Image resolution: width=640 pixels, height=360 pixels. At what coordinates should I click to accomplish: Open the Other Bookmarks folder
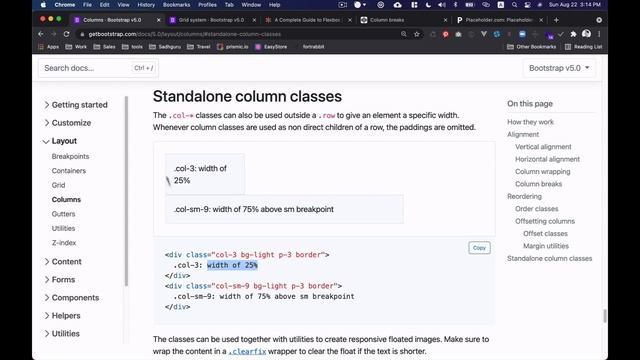click(x=531, y=47)
